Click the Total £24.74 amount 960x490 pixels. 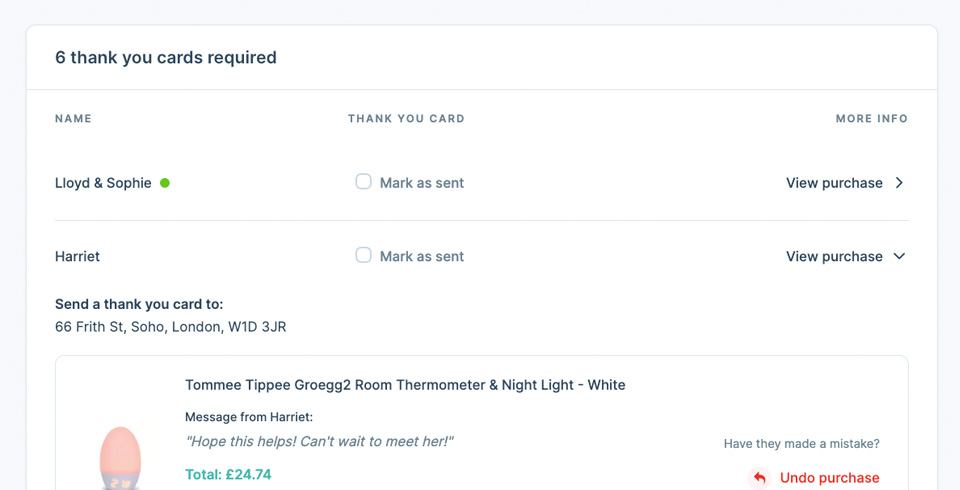[x=228, y=474]
